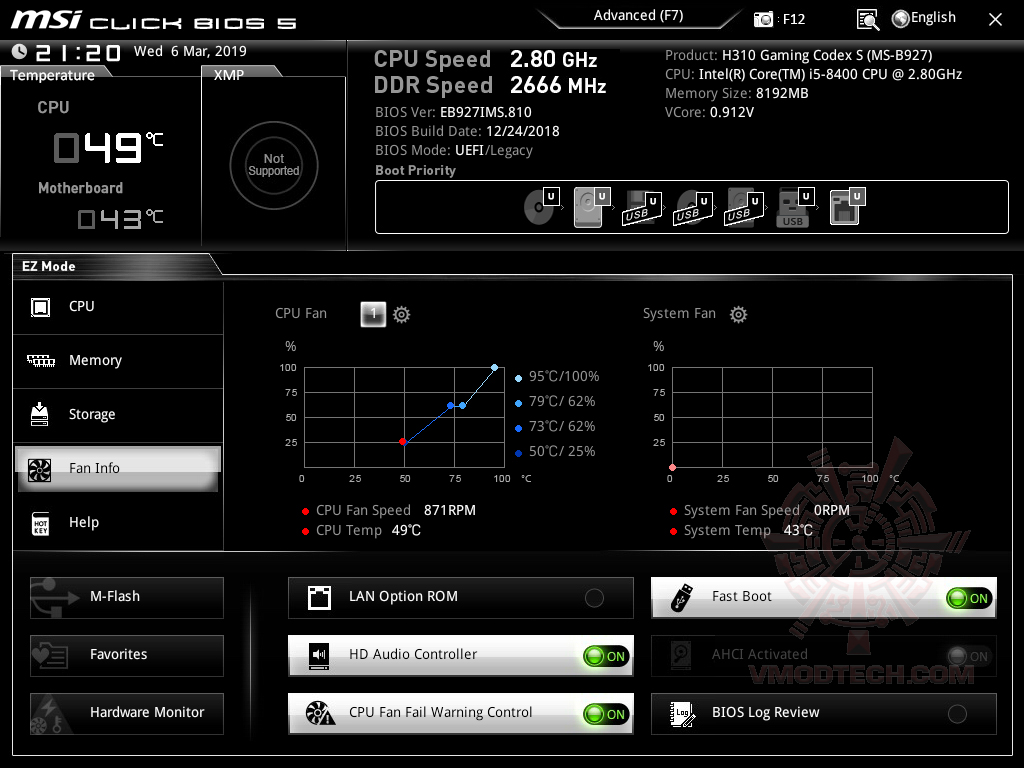Click the System Fan Speed 0RPM reading
Image resolution: width=1024 pixels, height=768 pixels.
point(760,511)
